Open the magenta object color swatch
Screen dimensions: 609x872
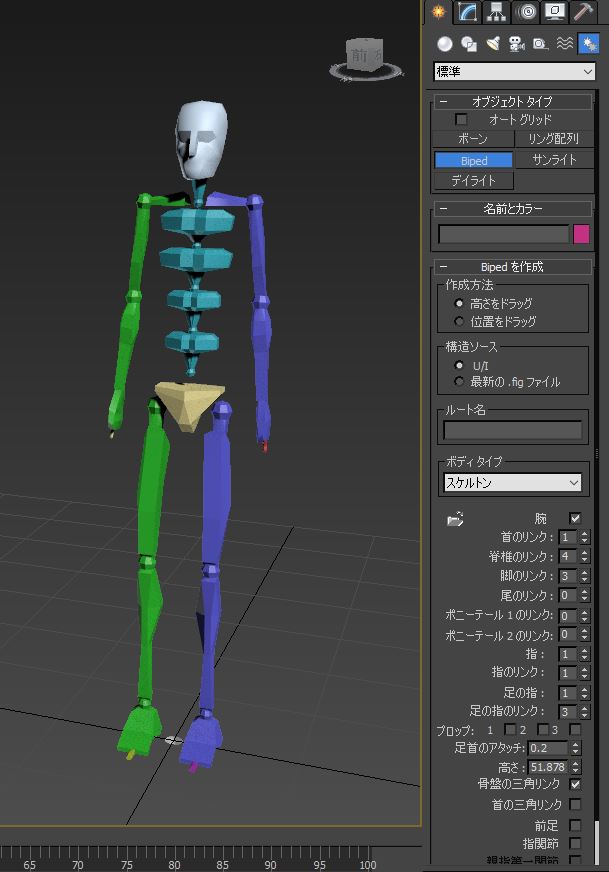(x=581, y=234)
